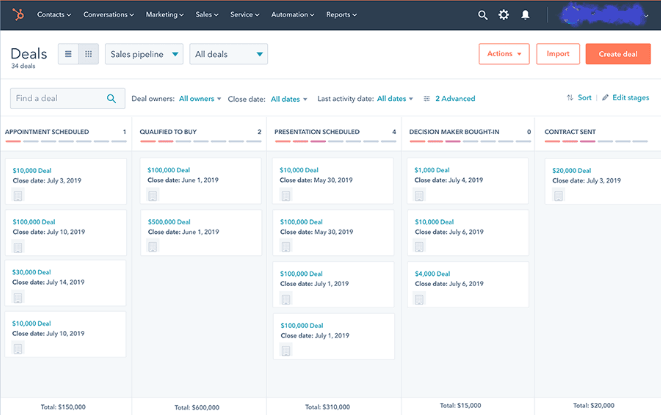661x415 pixels.
Task: Click the Appointment Scheduled stage progress bar
Action: pos(65,142)
